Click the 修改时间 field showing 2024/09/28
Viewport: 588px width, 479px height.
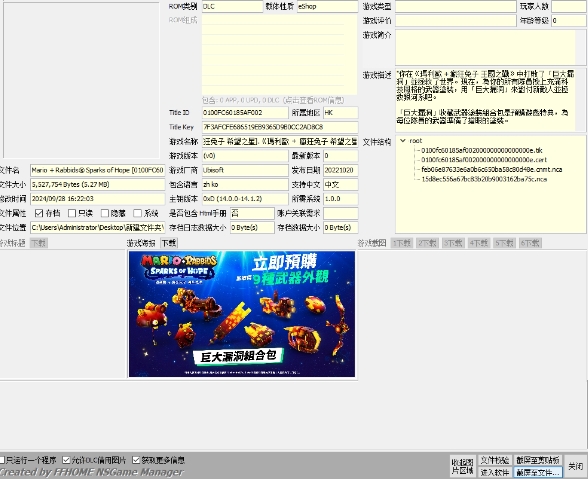click(98, 199)
